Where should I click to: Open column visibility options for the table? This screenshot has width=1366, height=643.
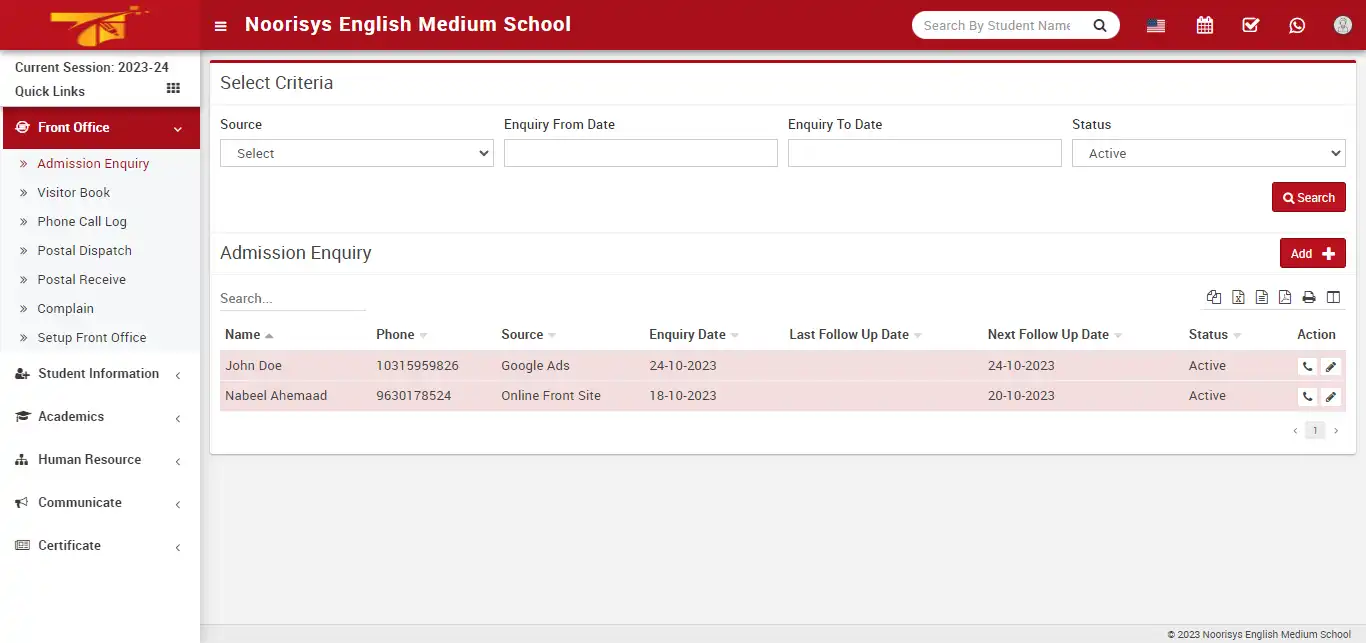click(1333, 297)
